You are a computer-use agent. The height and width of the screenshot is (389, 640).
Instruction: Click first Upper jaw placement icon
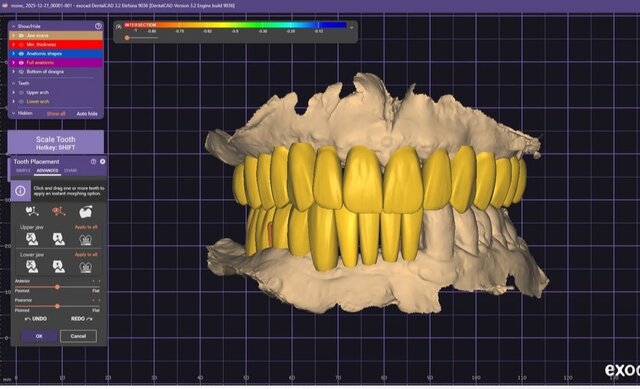[x=32, y=239]
